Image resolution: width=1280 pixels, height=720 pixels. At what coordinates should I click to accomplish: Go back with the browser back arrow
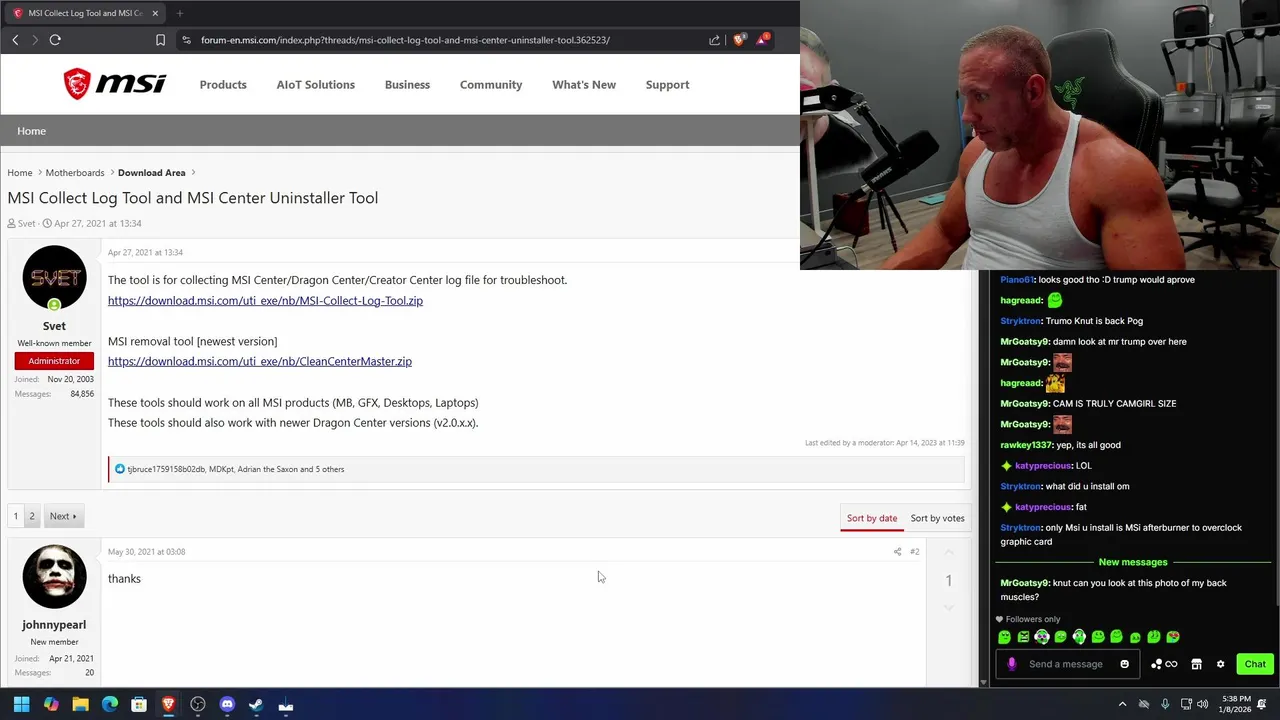pyautogui.click(x=15, y=40)
